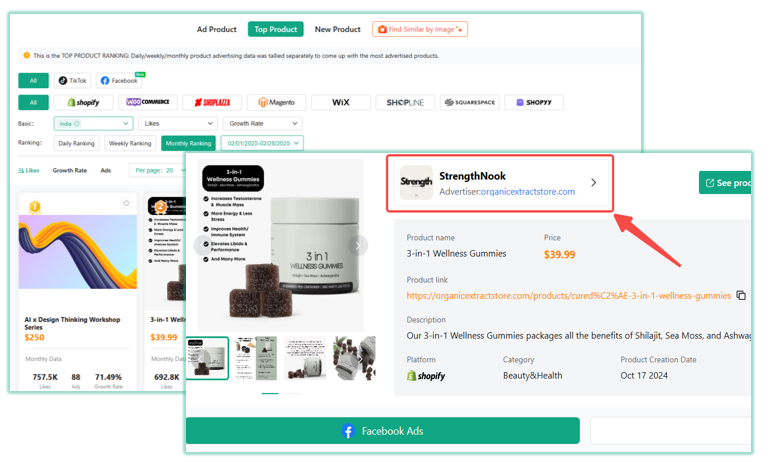The height and width of the screenshot is (473, 773).
Task: Filter stores by Wix
Action: pyautogui.click(x=341, y=102)
